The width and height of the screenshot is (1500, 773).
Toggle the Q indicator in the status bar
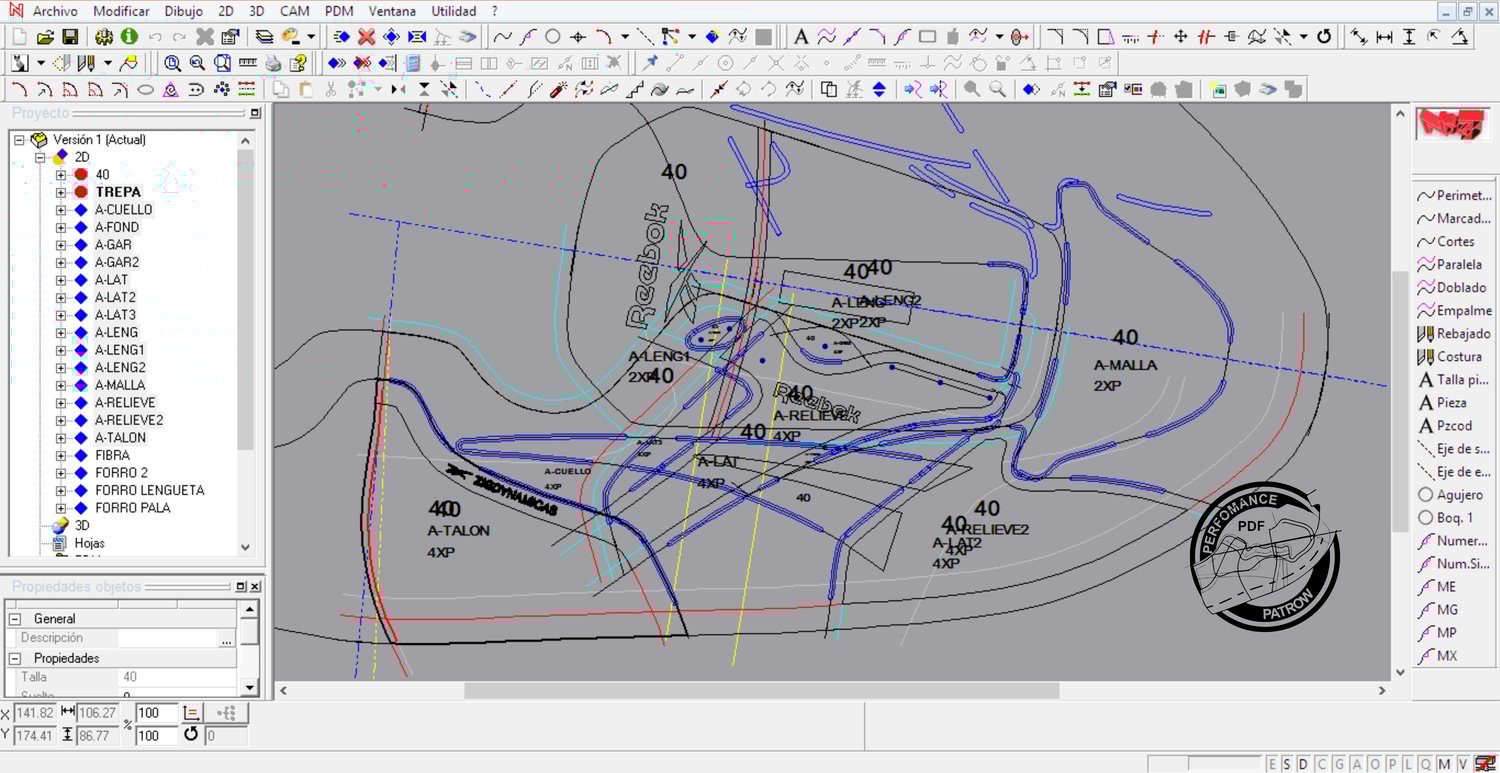(1425, 764)
